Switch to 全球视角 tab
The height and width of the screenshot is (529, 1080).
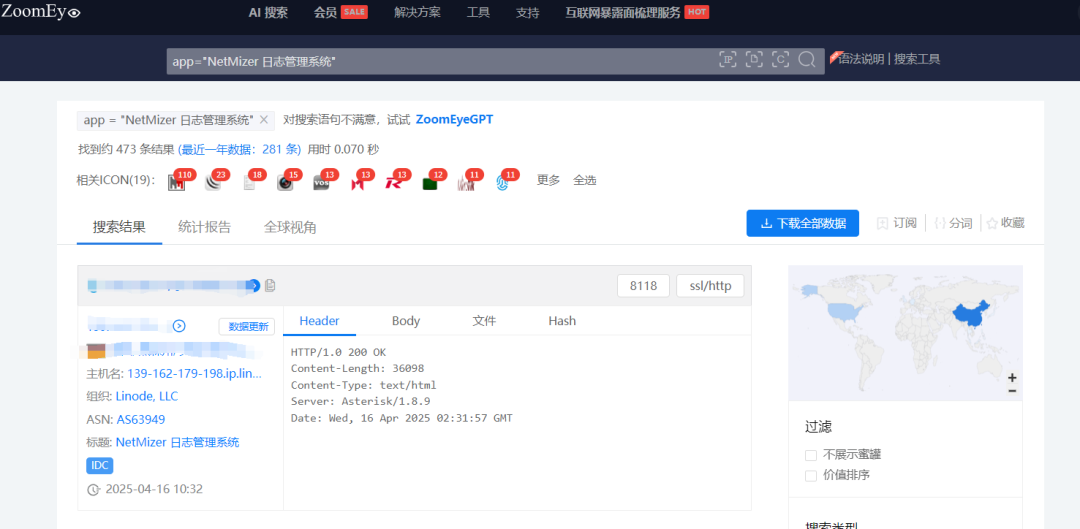(290, 227)
